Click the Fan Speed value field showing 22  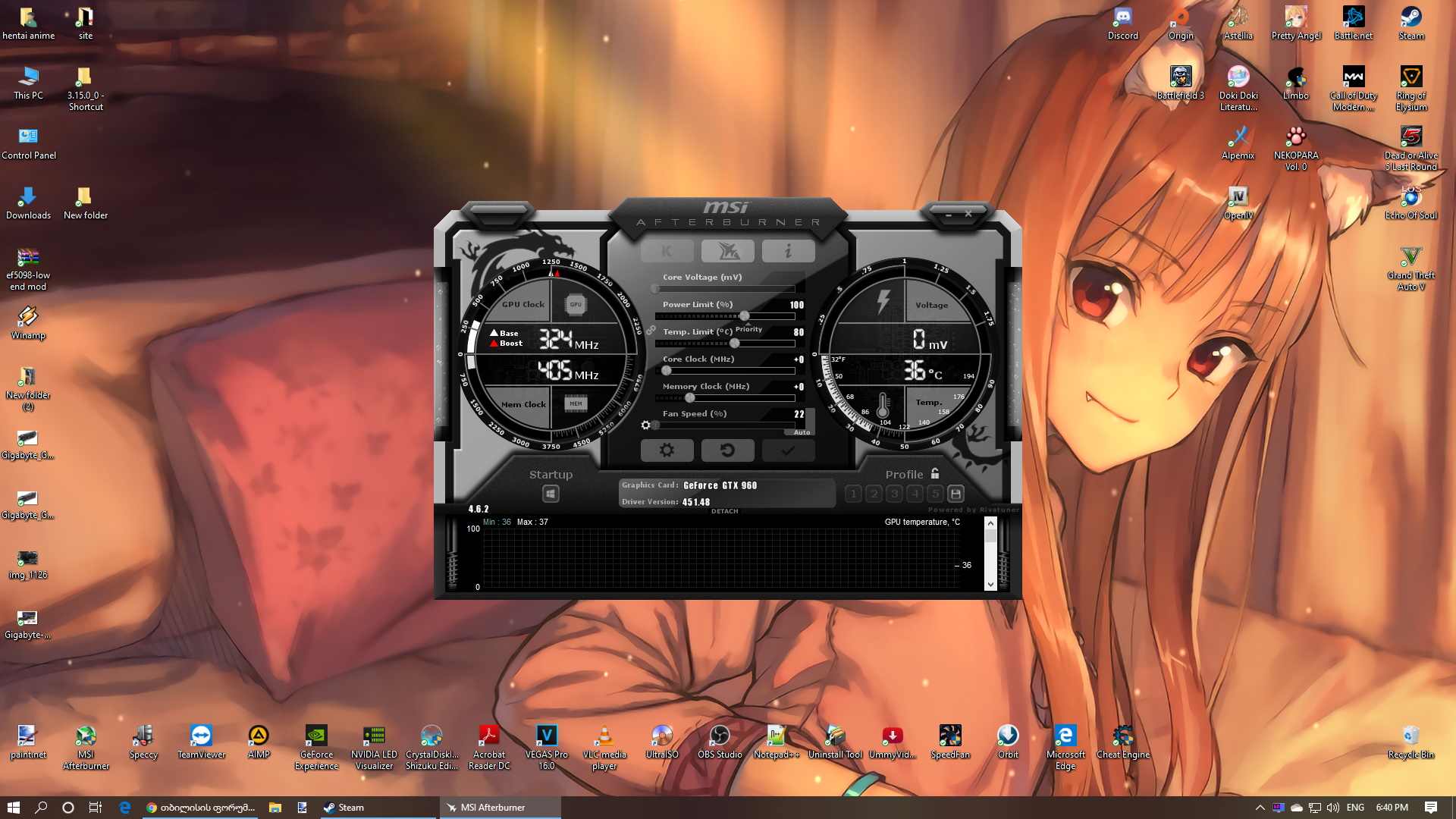click(799, 414)
